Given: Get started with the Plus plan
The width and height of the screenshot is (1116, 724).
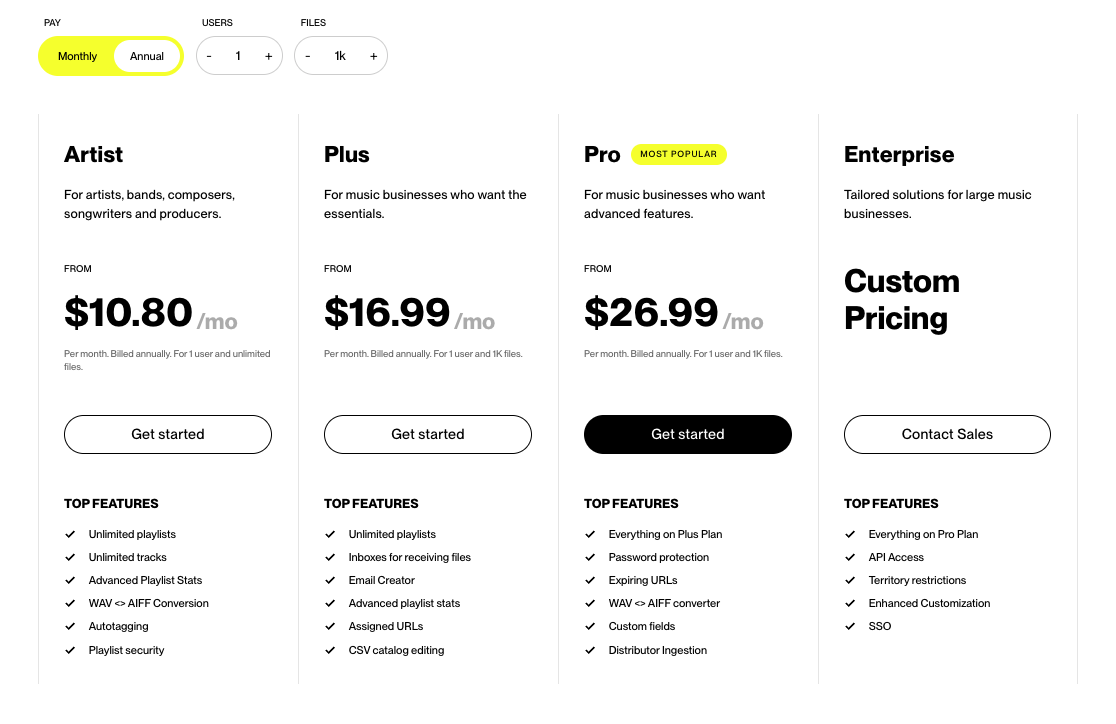Looking at the screenshot, I should 427,434.
